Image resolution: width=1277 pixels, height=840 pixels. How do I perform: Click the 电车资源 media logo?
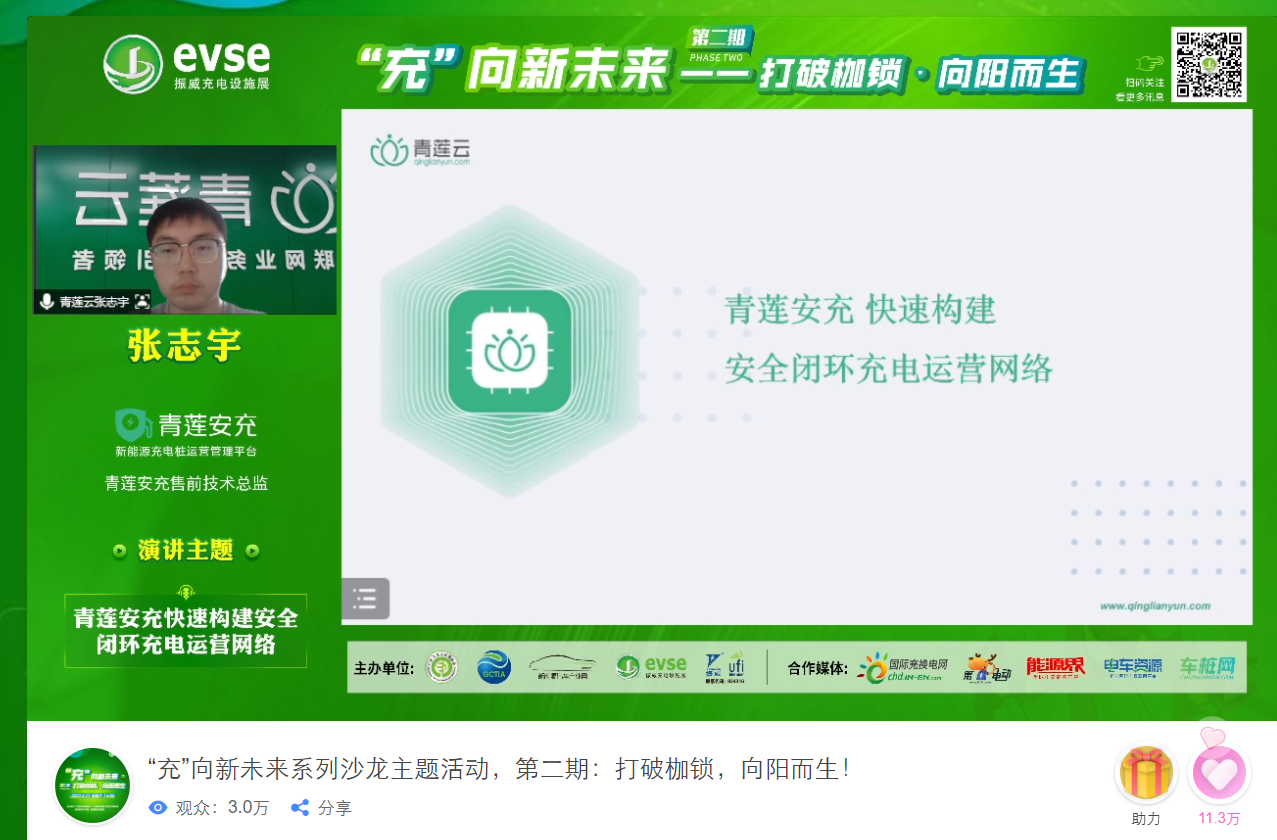[1133, 667]
